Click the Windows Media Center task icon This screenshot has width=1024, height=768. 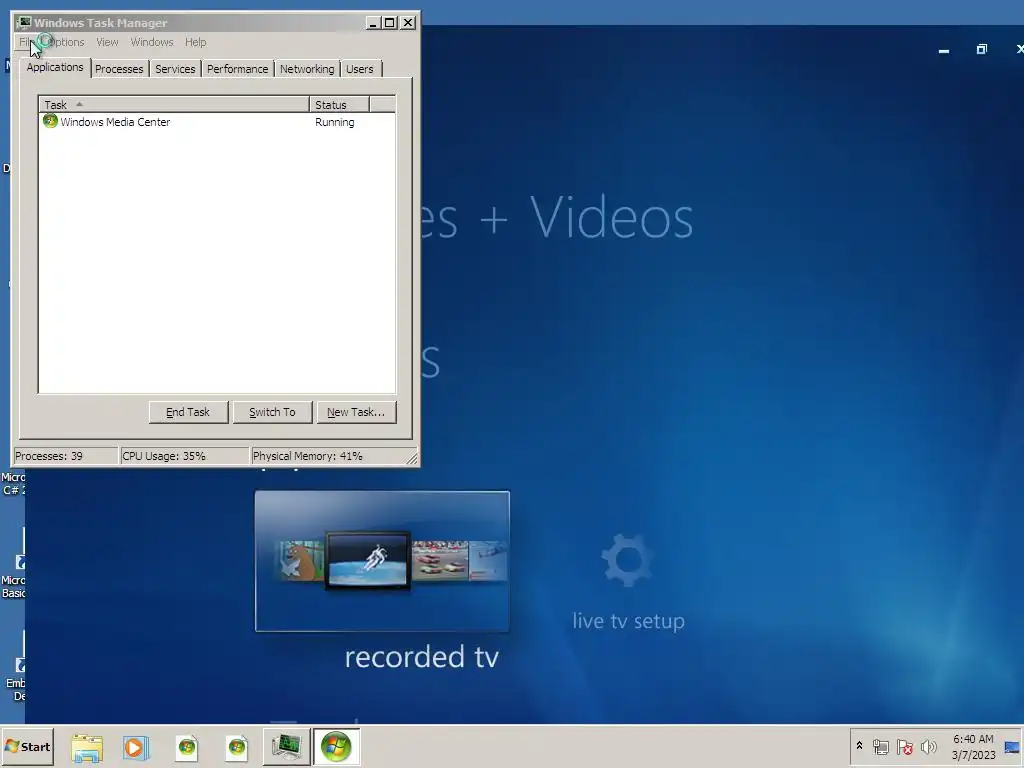coord(50,121)
